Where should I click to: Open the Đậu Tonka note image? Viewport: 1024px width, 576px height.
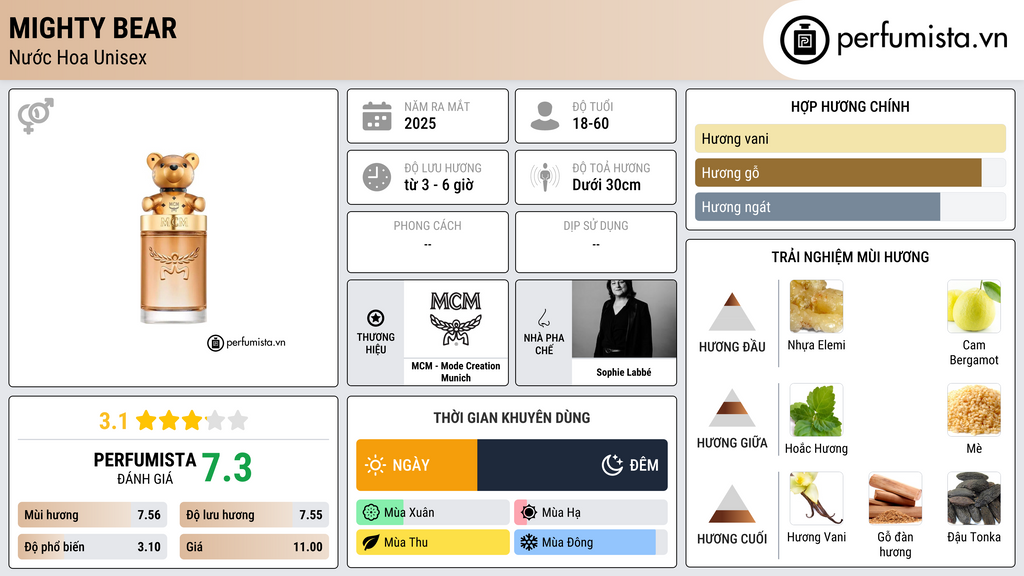[x=974, y=498]
